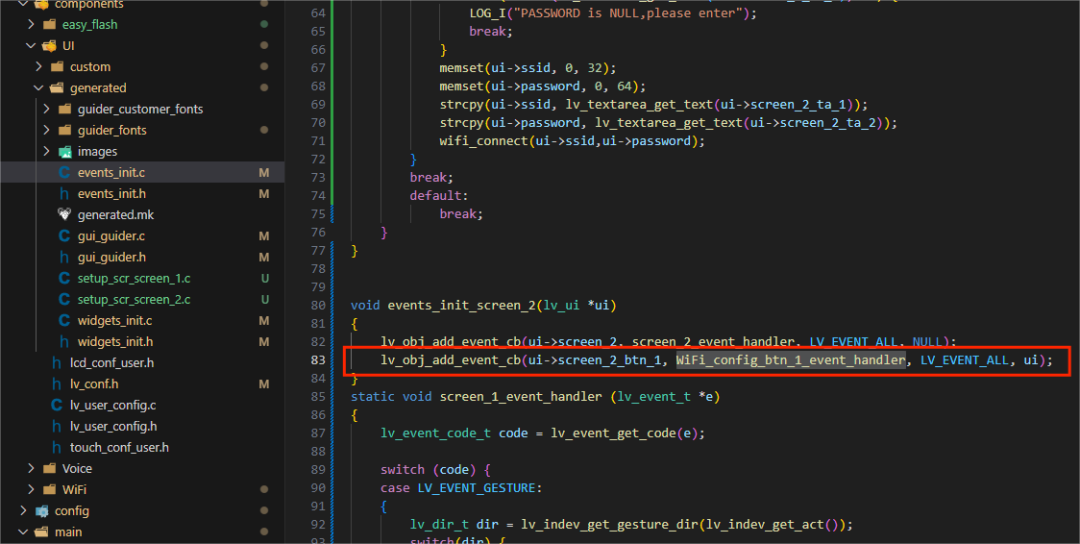Click the C icon of lv_user_config.c
Image resolution: width=1080 pixels, height=544 pixels.
(x=56, y=405)
